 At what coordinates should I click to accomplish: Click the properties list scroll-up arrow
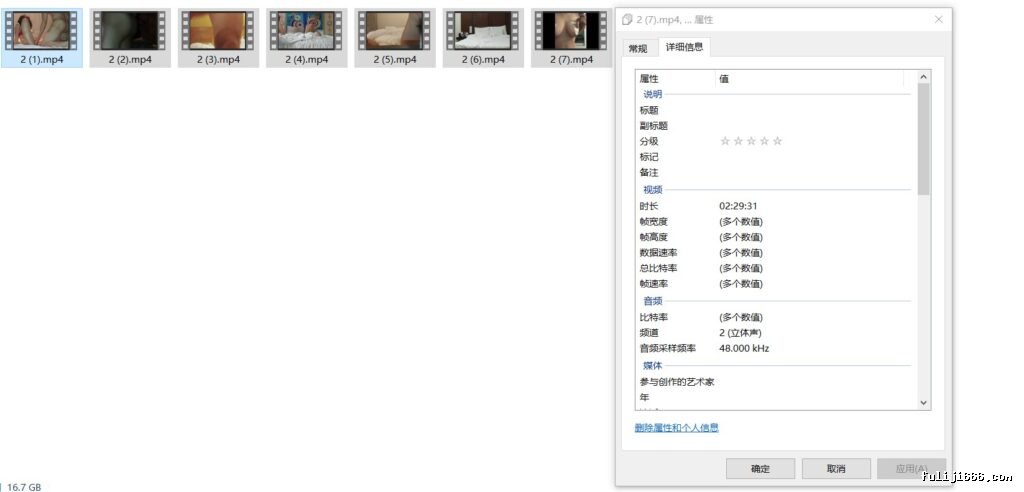tap(923, 77)
